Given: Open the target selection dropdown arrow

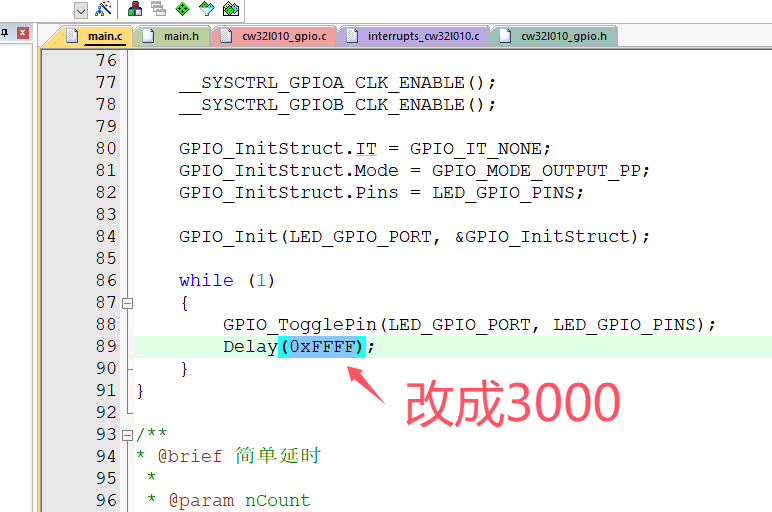Looking at the screenshot, I should pyautogui.click(x=80, y=9).
